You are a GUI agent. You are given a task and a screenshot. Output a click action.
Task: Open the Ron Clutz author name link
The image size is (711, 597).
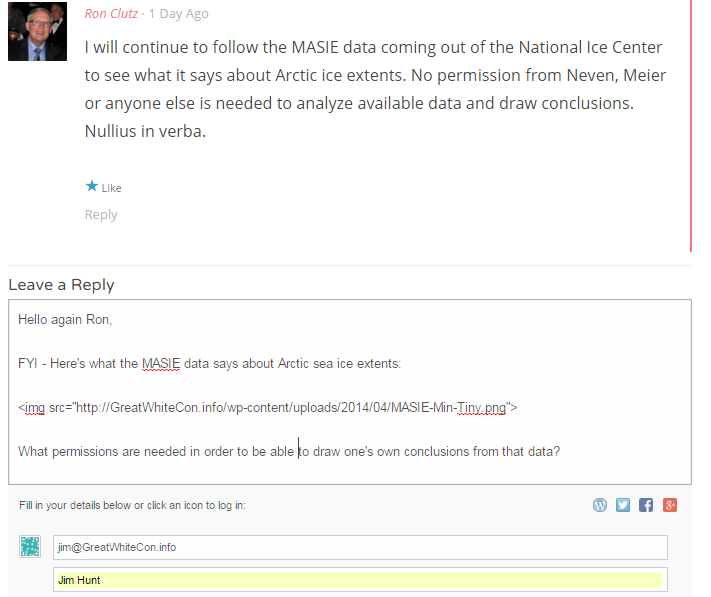(111, 14)
